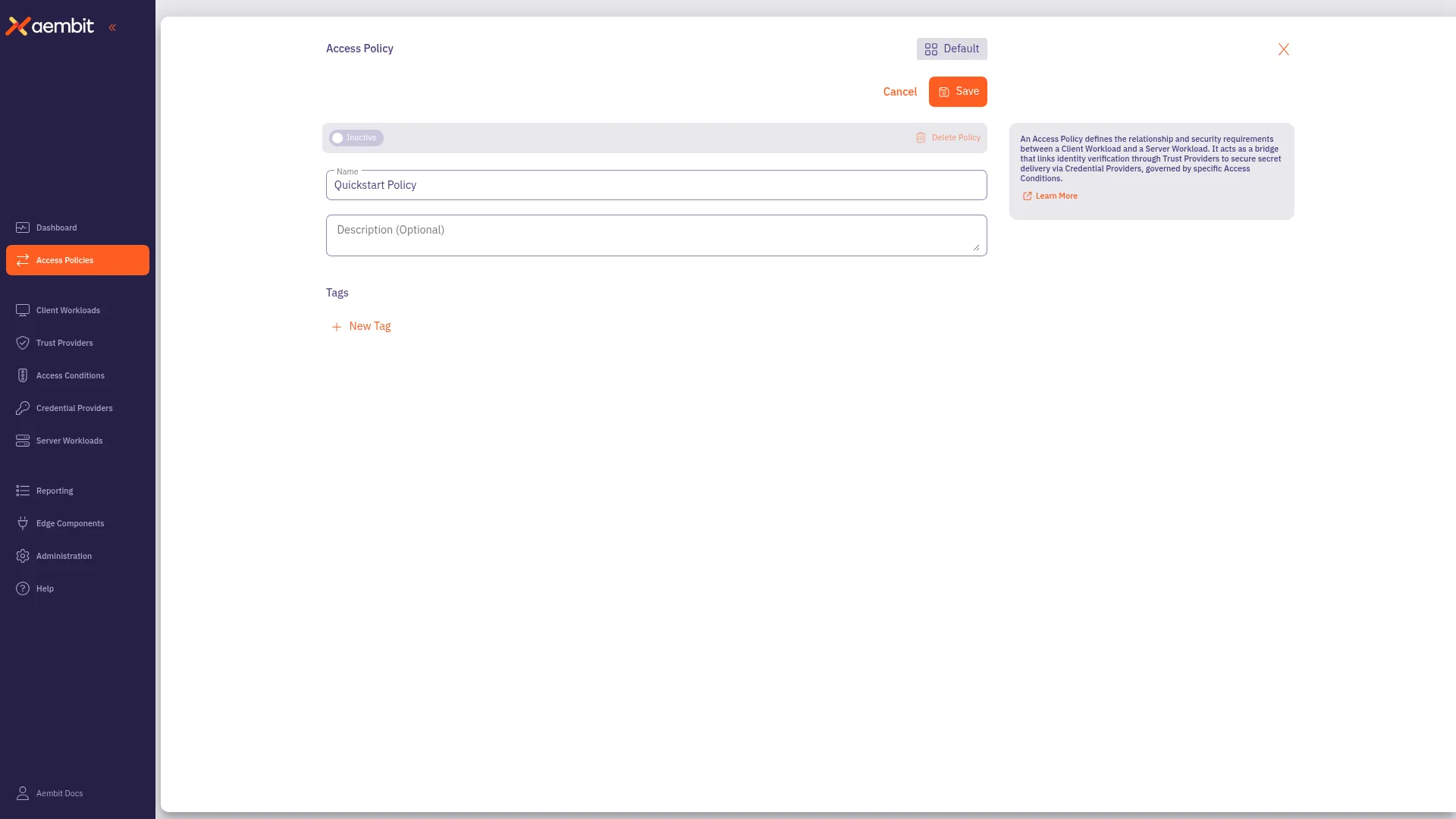
Task: Click the Reporting list icon
Action: point(23,491)
